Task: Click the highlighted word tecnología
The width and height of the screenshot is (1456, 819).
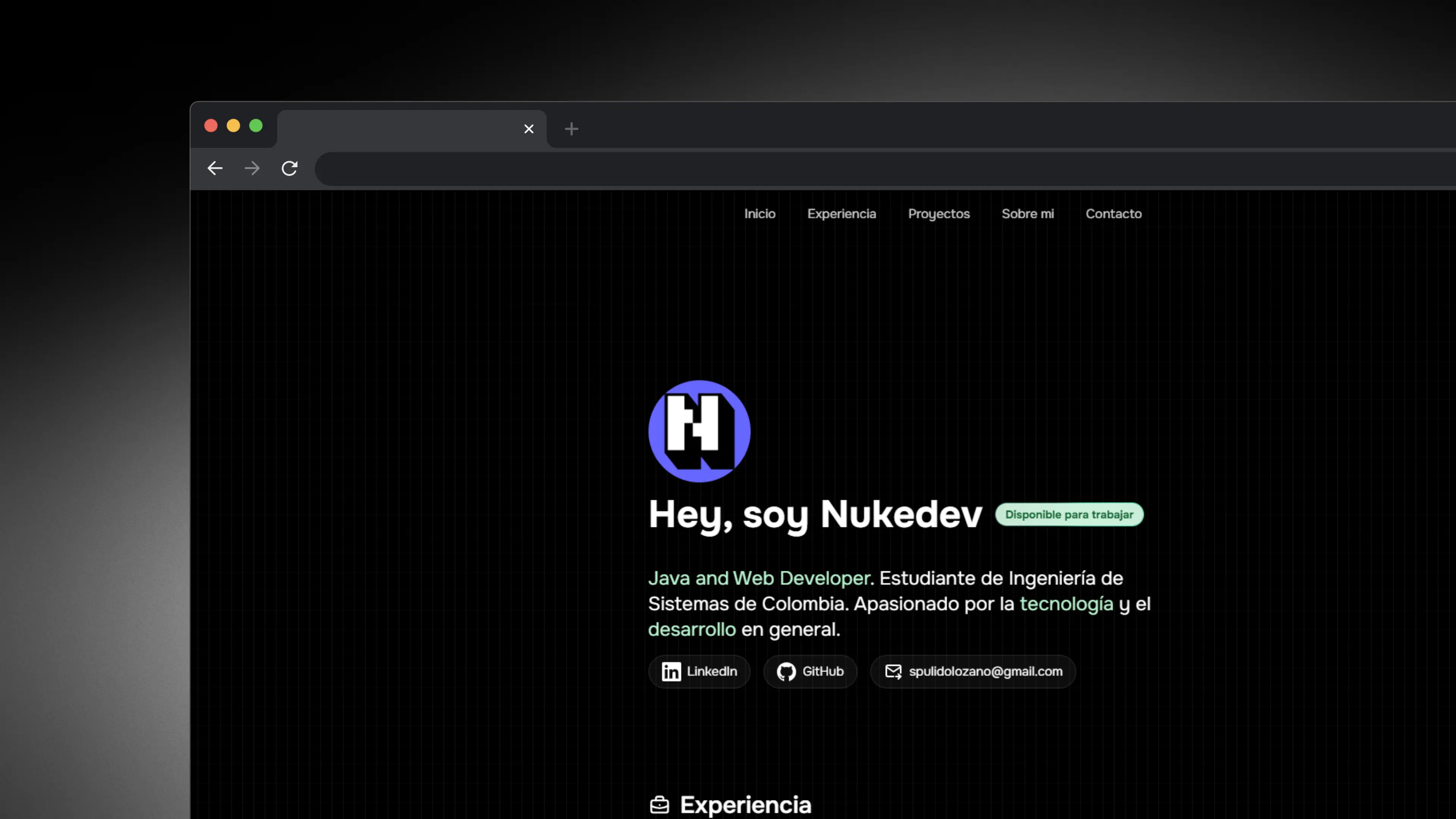Action: point(1067,604)
